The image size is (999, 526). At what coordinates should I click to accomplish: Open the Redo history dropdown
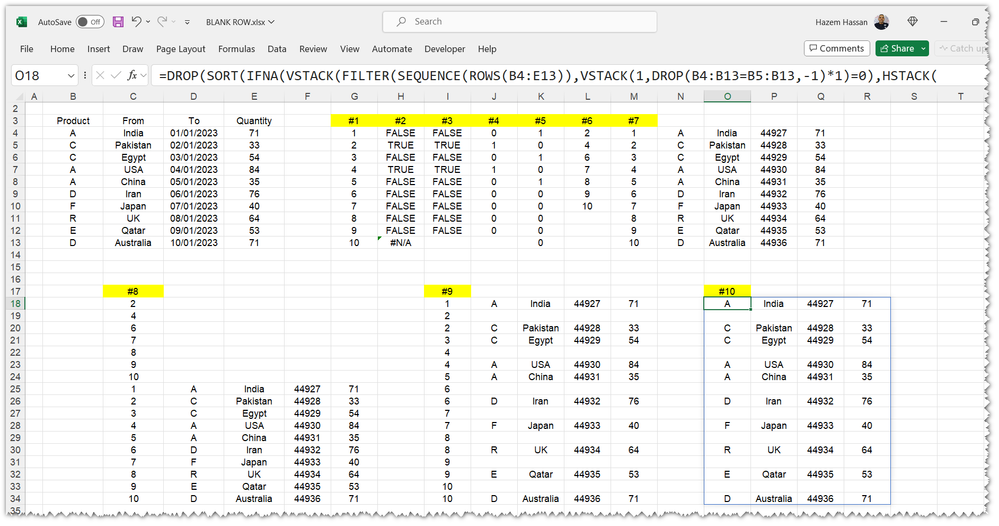(x=174, y=22)
